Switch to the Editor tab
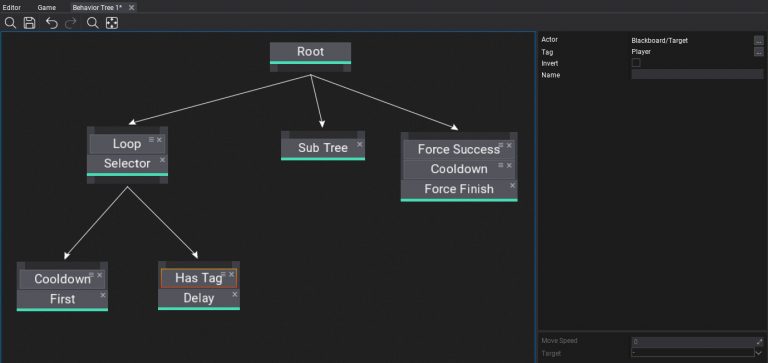768x363 pixels. click(x=12, y=7)
